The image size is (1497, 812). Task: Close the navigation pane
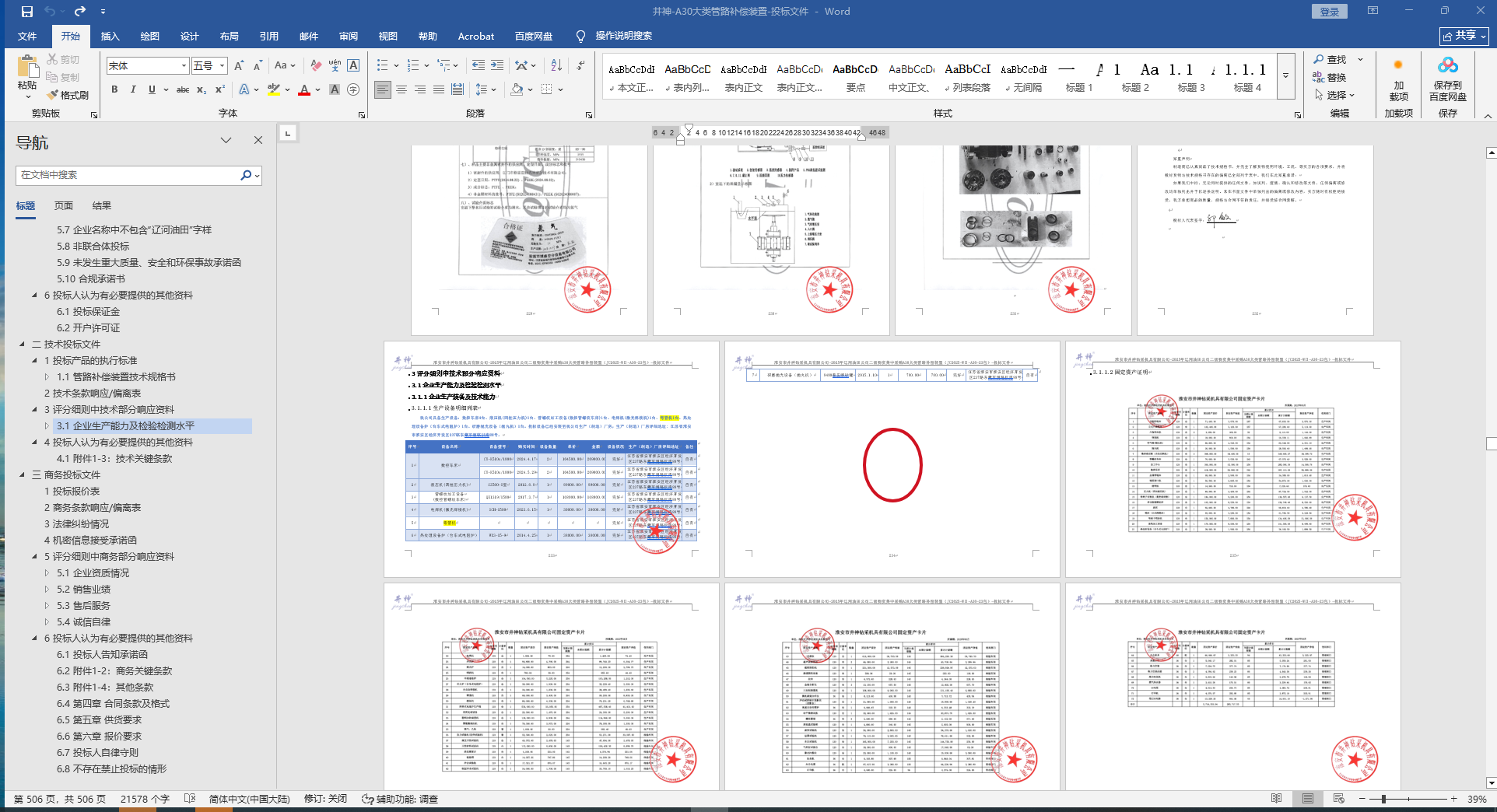click(x=258, y=141)
